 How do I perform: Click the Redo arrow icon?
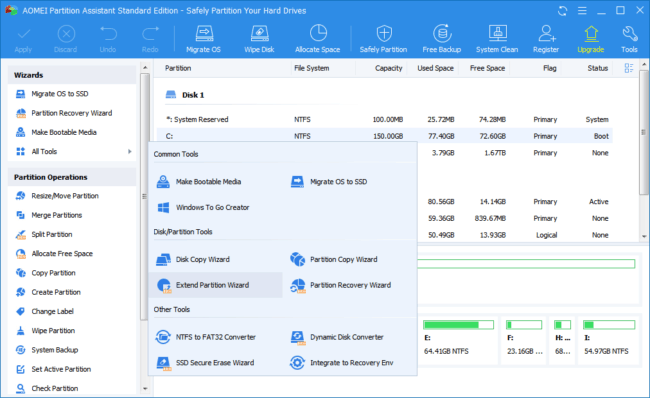(150, 39)
